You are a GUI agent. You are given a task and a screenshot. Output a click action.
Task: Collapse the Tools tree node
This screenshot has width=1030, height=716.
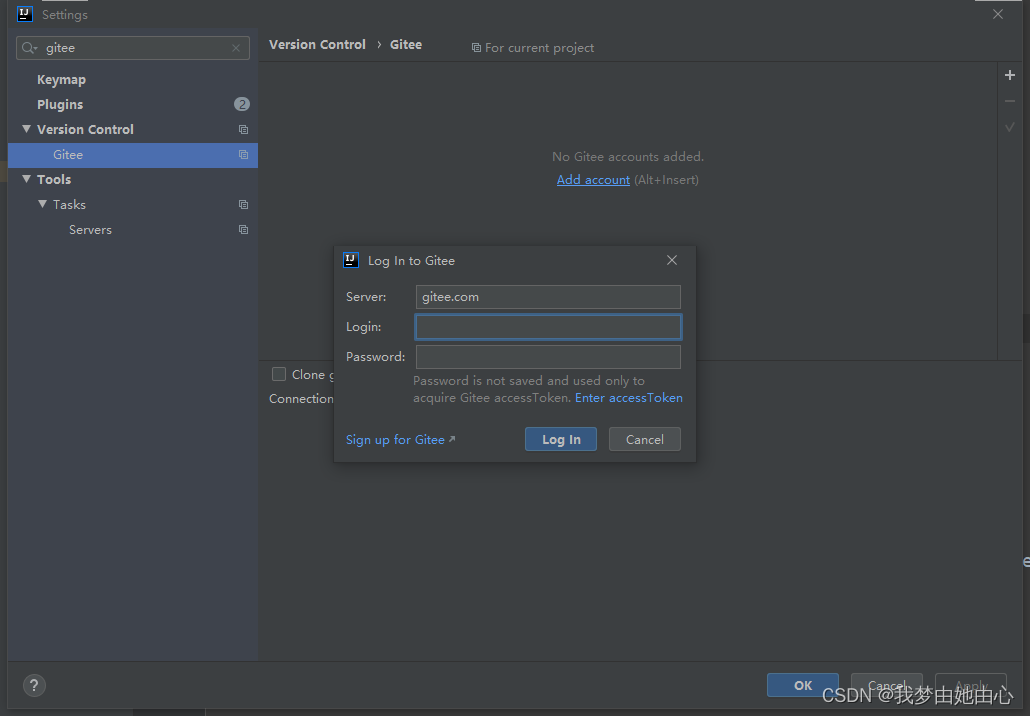pyautogui.click(x=26, y=179)
